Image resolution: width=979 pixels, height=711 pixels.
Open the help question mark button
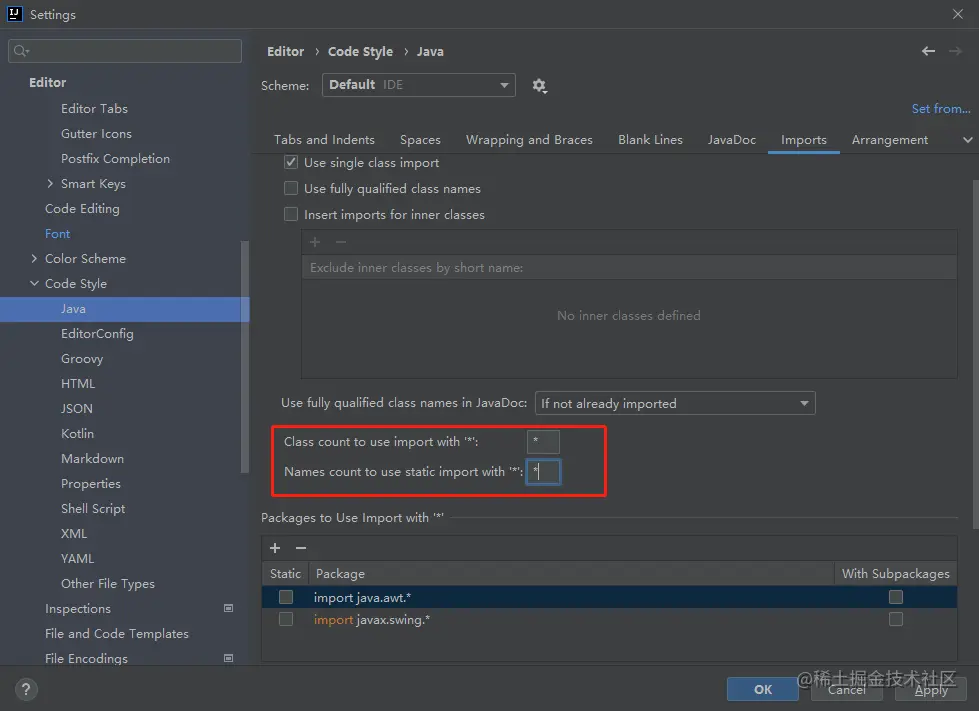coord(26,689)
